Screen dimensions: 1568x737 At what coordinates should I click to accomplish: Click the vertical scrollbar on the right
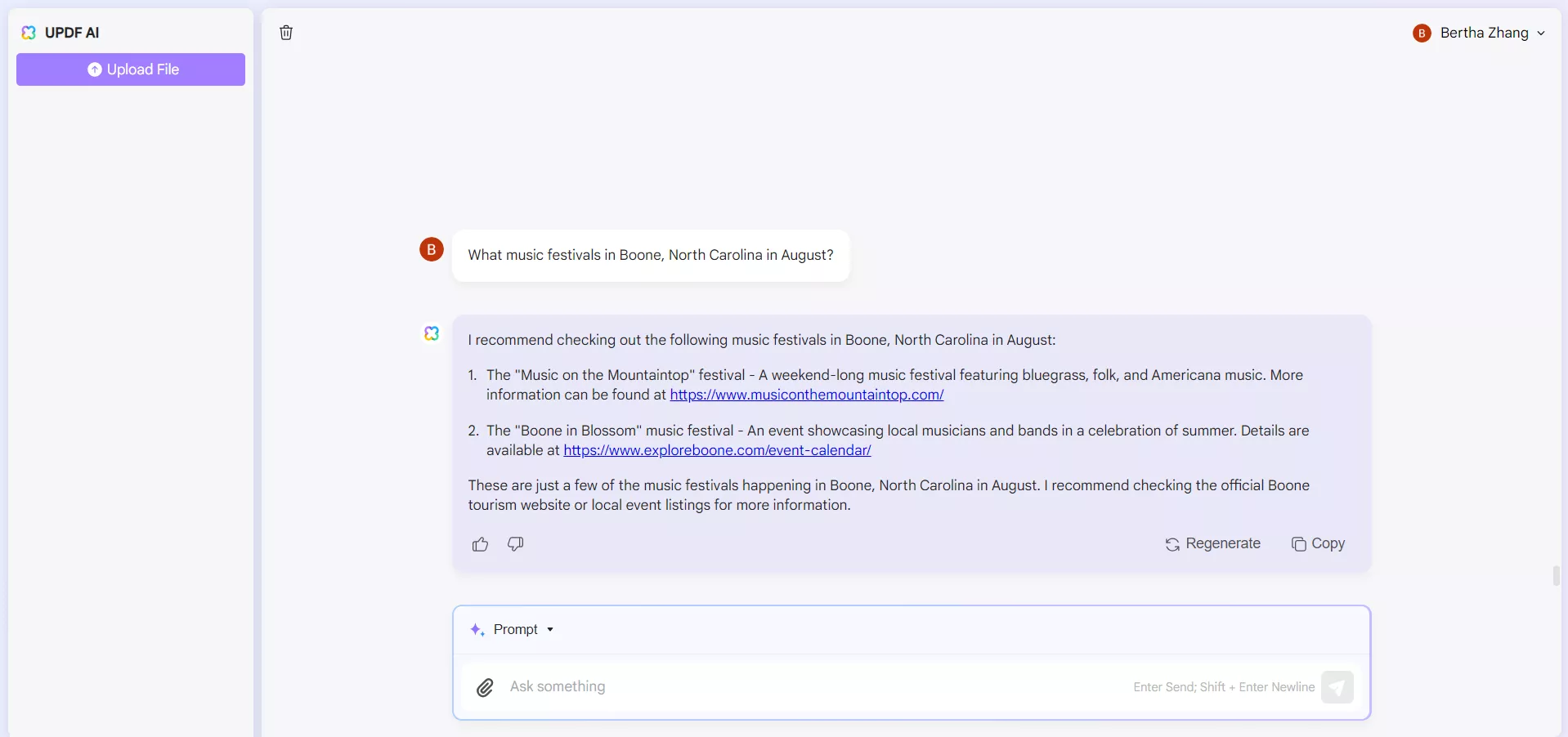pos(1557,575)
